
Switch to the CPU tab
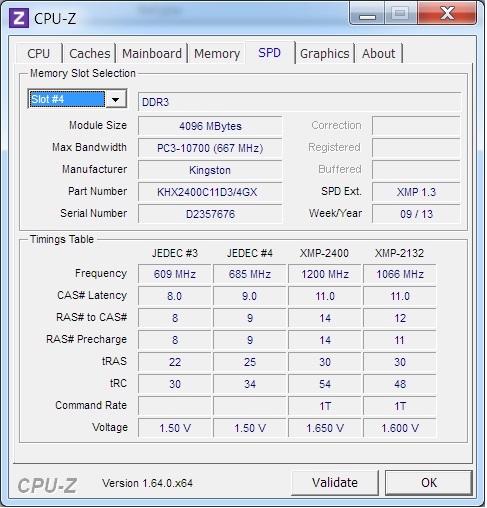pyautogui.click(x=39, y=53)
